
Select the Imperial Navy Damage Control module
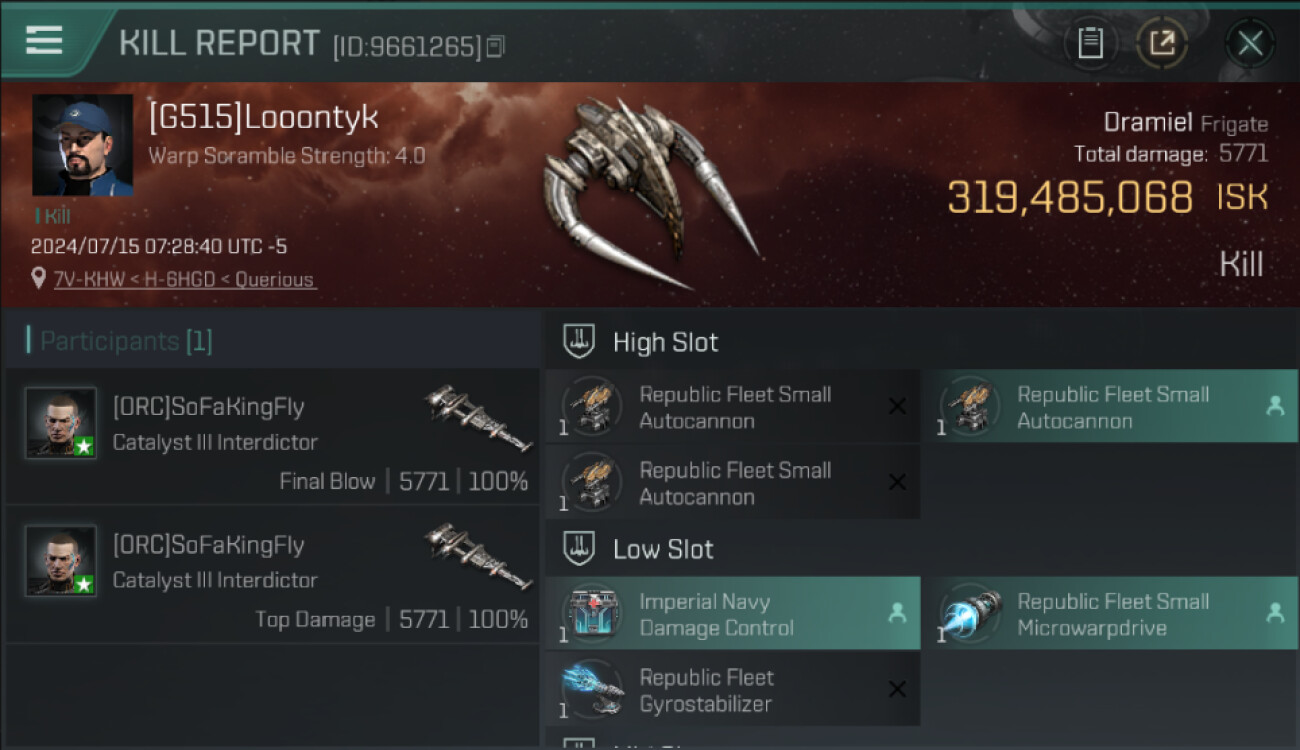pos(733,614)
